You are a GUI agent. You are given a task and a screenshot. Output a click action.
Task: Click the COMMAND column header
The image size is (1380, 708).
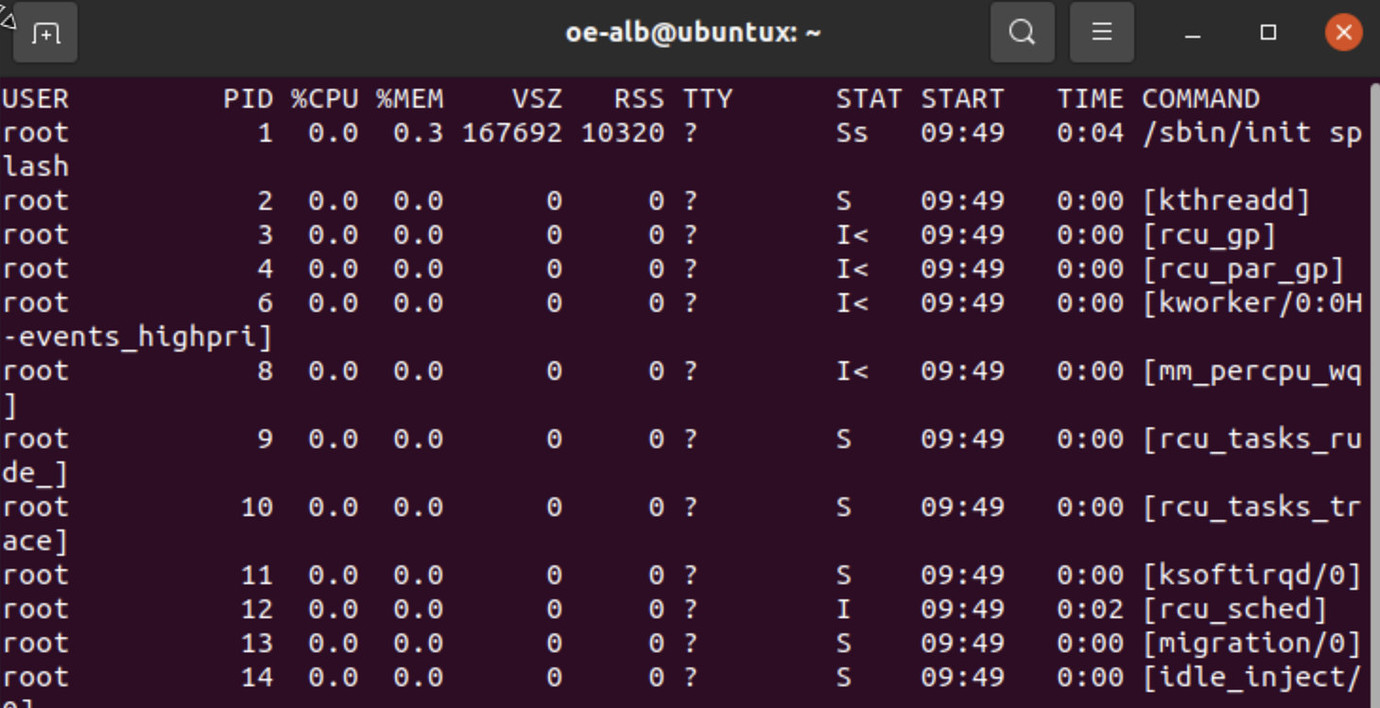point(1199,98)
